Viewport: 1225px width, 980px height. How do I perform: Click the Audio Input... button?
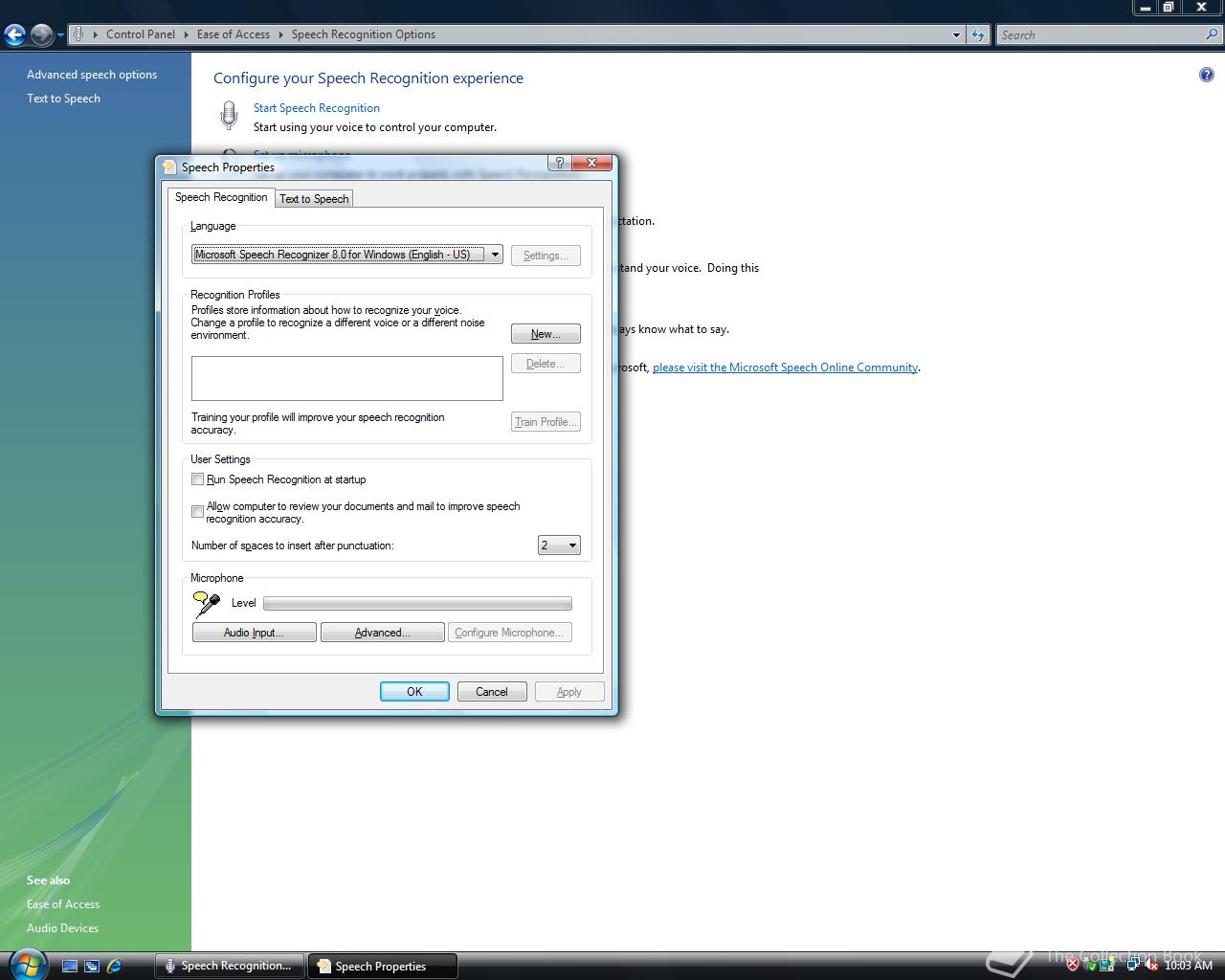[254, 633]
